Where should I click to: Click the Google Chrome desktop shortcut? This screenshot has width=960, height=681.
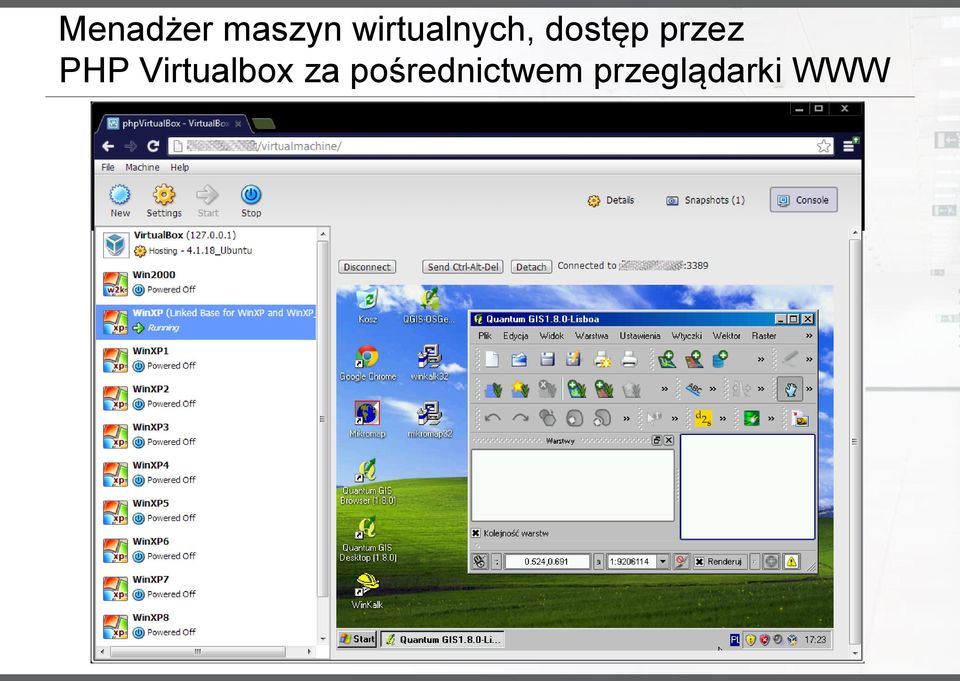tap(367, 364)
